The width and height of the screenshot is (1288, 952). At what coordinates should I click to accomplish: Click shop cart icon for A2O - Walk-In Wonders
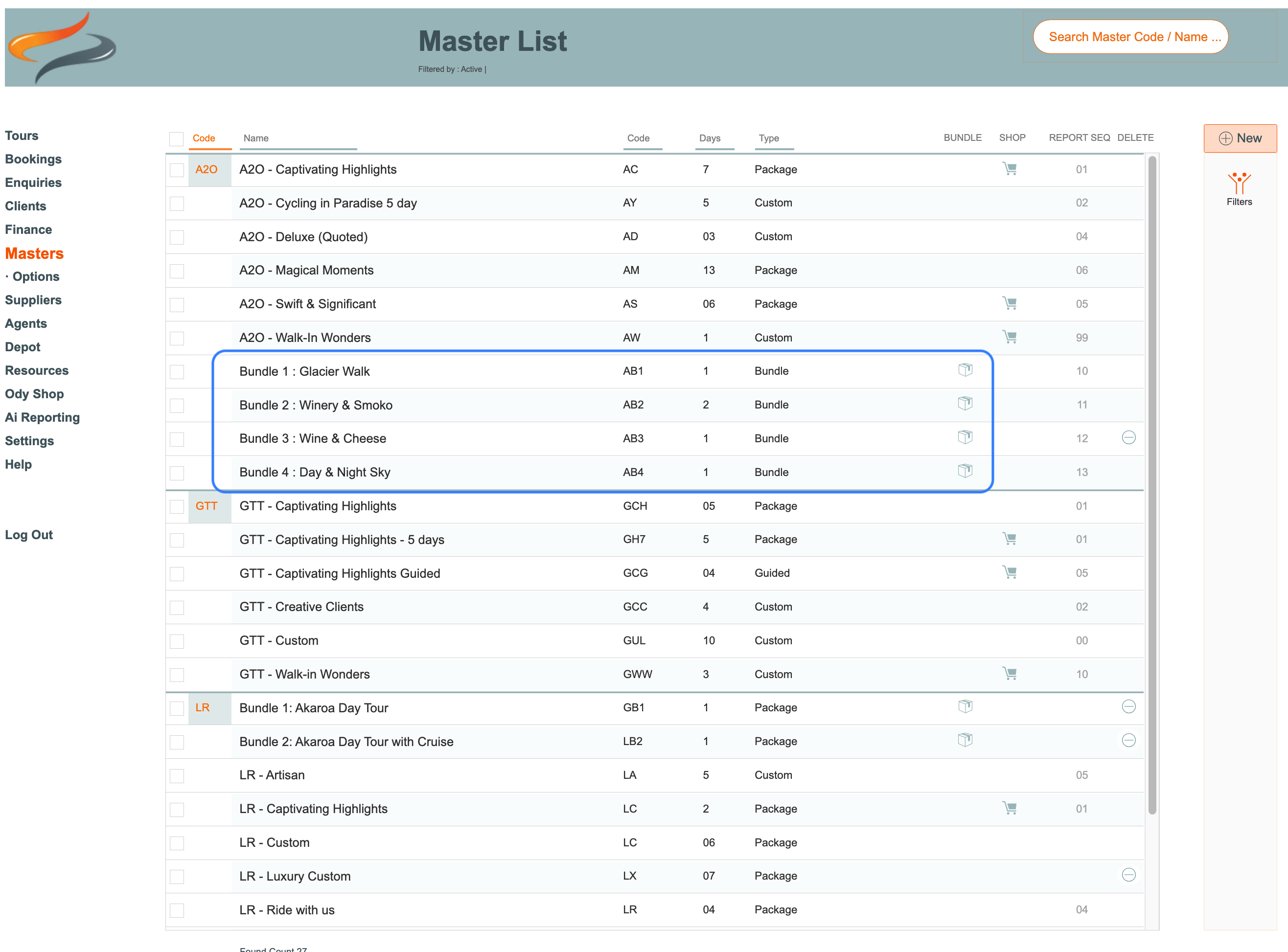tap(1009, 337)
